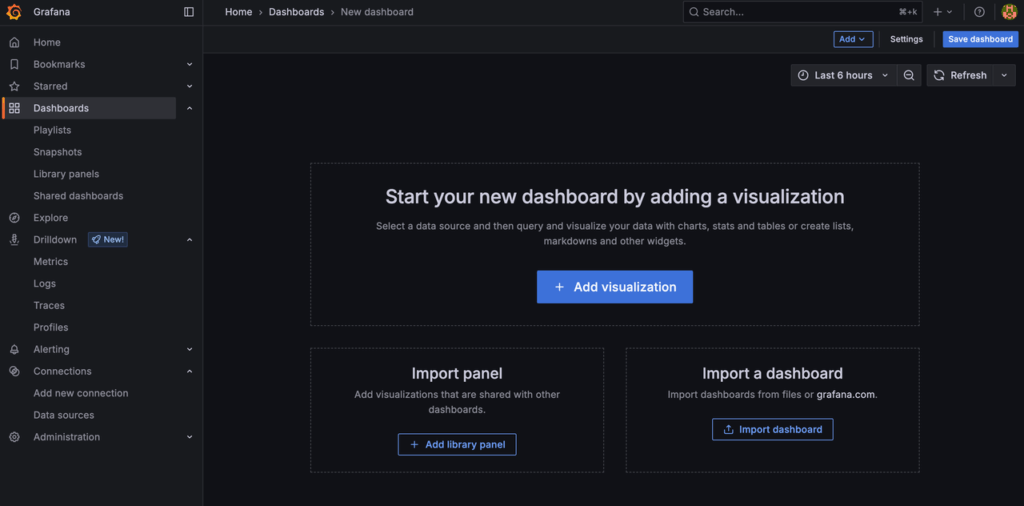
Task: Open Profiles under Drilldown
Action: click(x=51, y=328)
